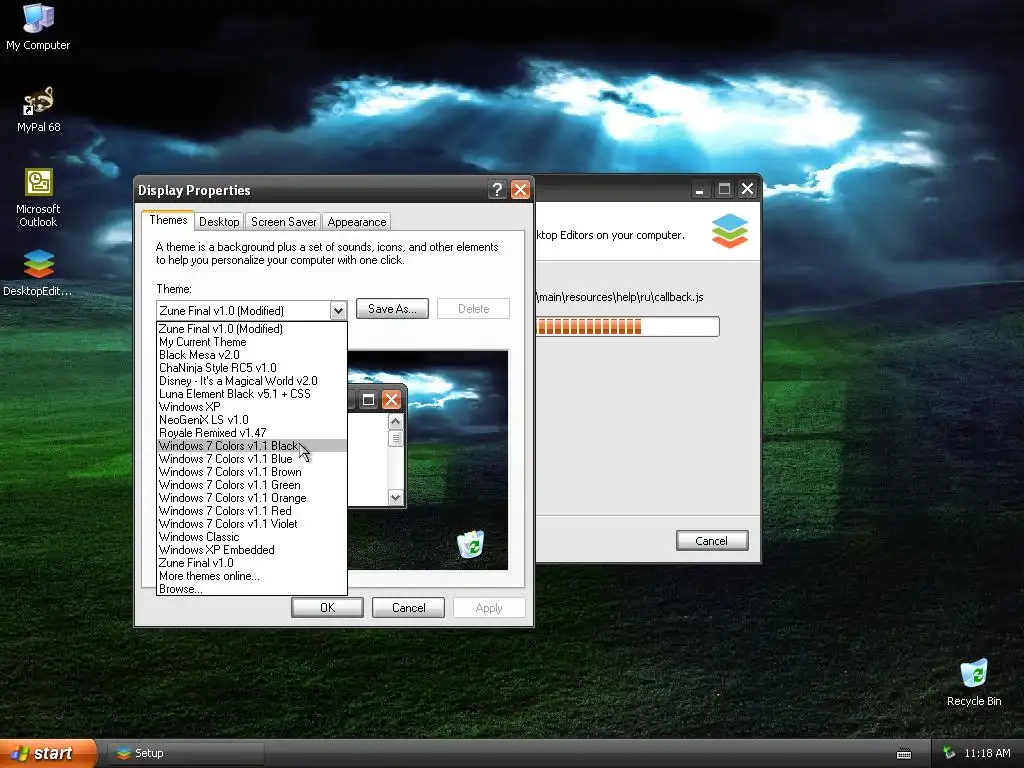Click the keyboard icon in the system tray

coord(904,754)
